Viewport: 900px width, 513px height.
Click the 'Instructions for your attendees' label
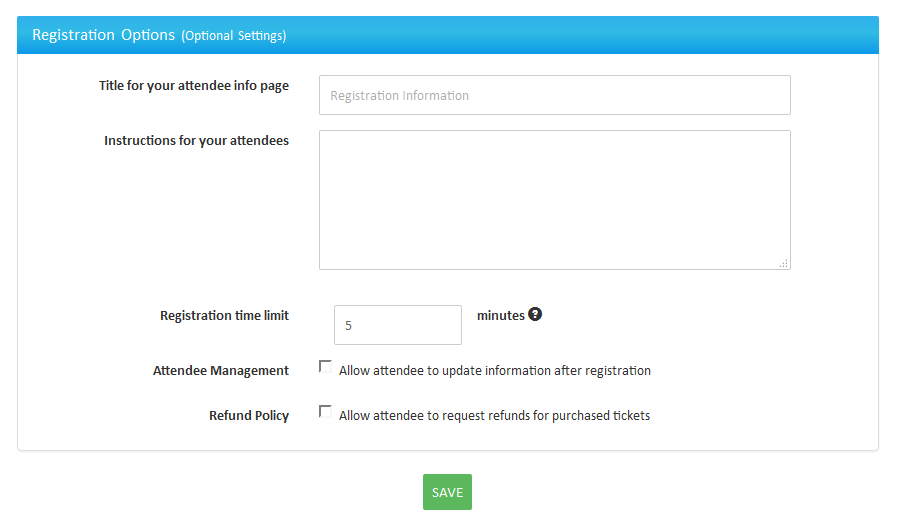[196, 141]
